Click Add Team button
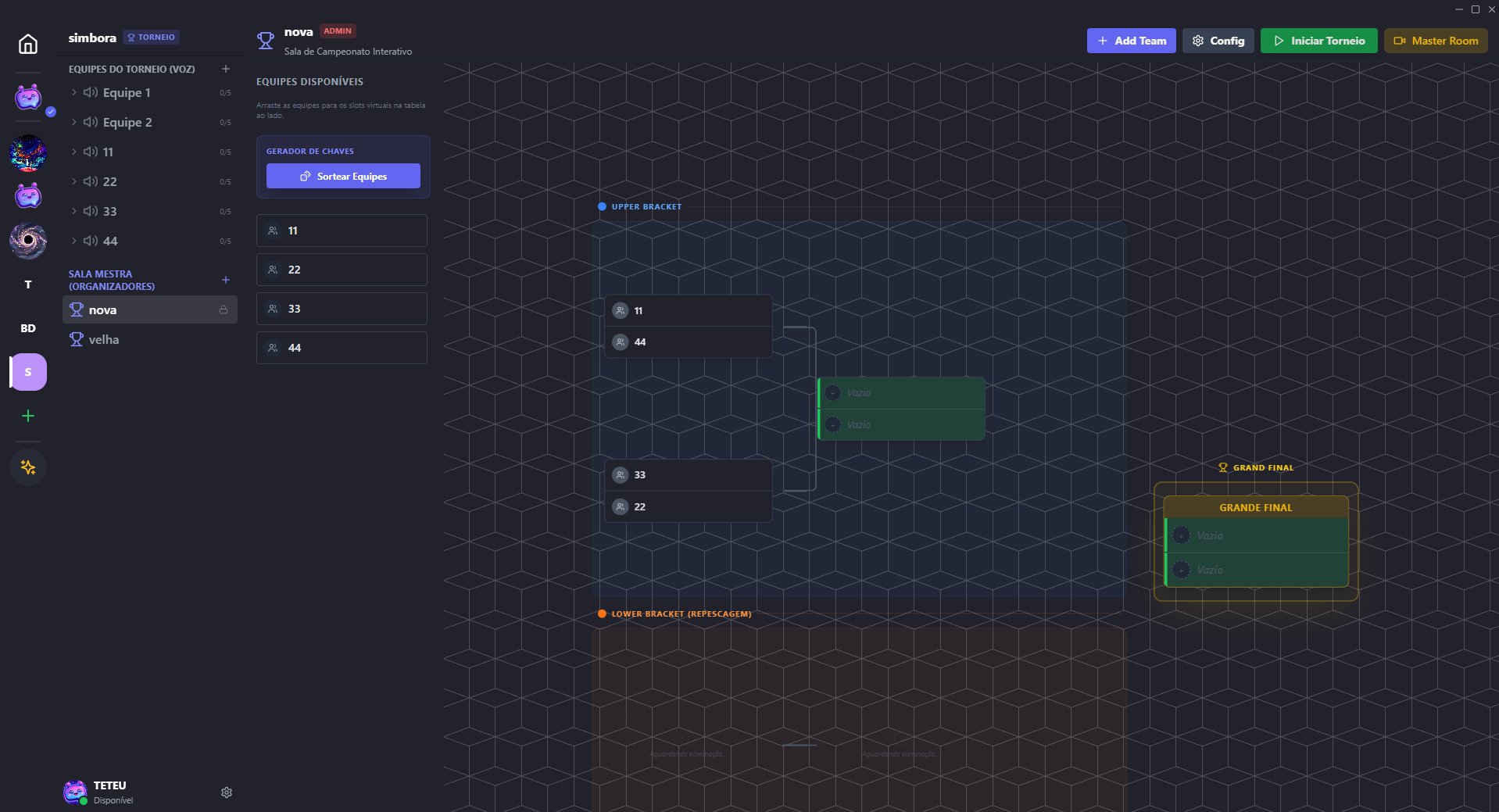The width and height of the screenshot is (1499, 812). tap(1131, 41)
